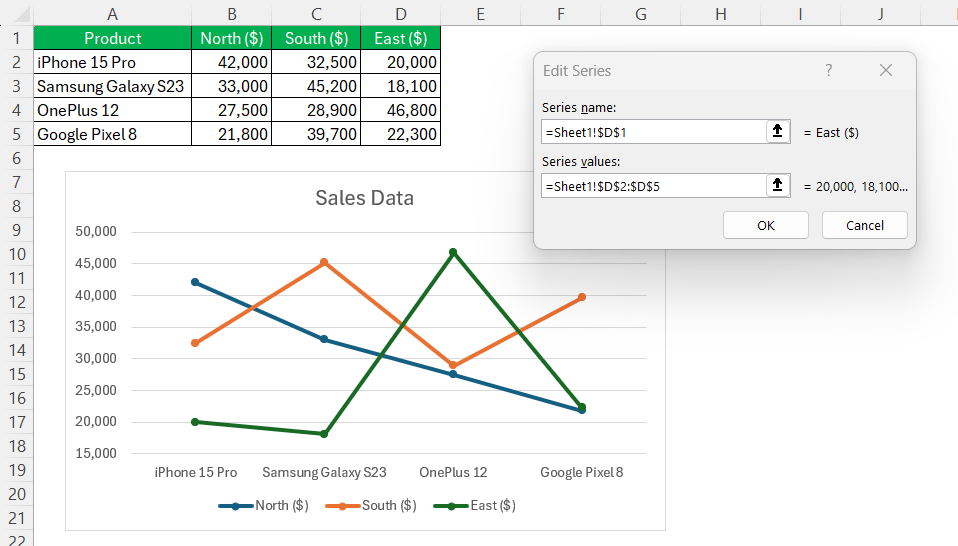Image resolution: width=958 pixels, height=546 pixels.
Task: Select the iPhone 15 Pro cell
Action: [x=112, y=62]
